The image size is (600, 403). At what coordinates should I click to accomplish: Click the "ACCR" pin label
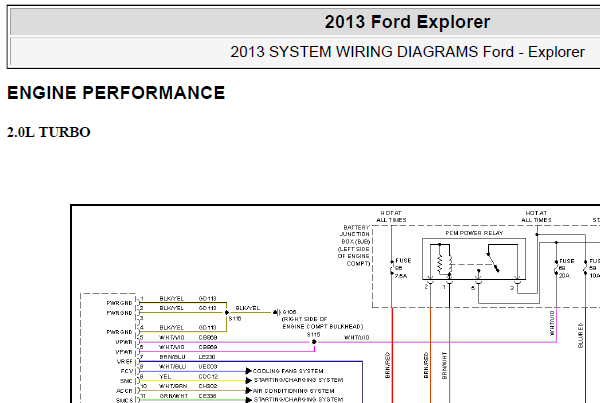click(124, 391)
